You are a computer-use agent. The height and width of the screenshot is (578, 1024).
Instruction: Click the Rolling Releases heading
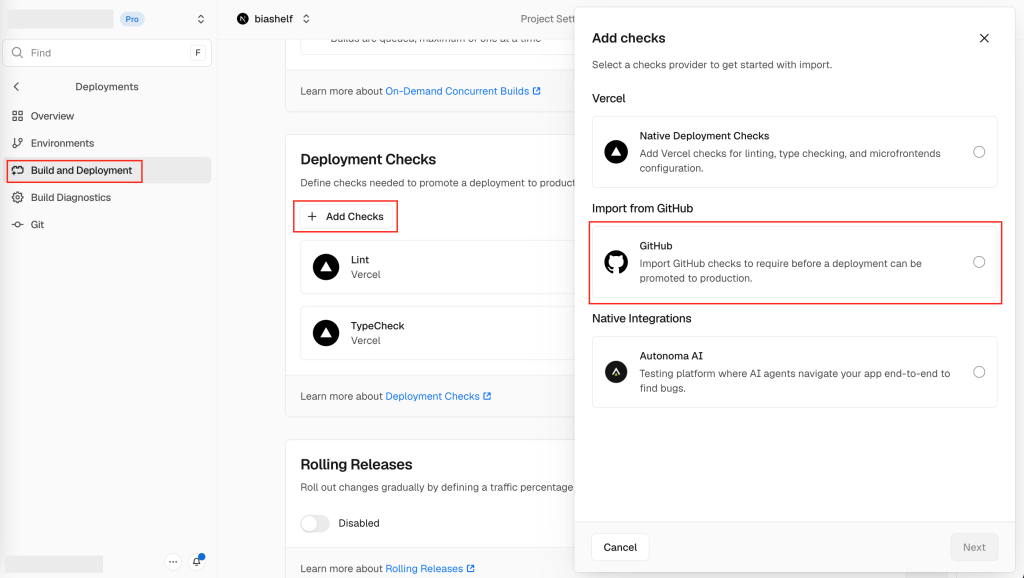pyautogui.click(x=357, y=464)
